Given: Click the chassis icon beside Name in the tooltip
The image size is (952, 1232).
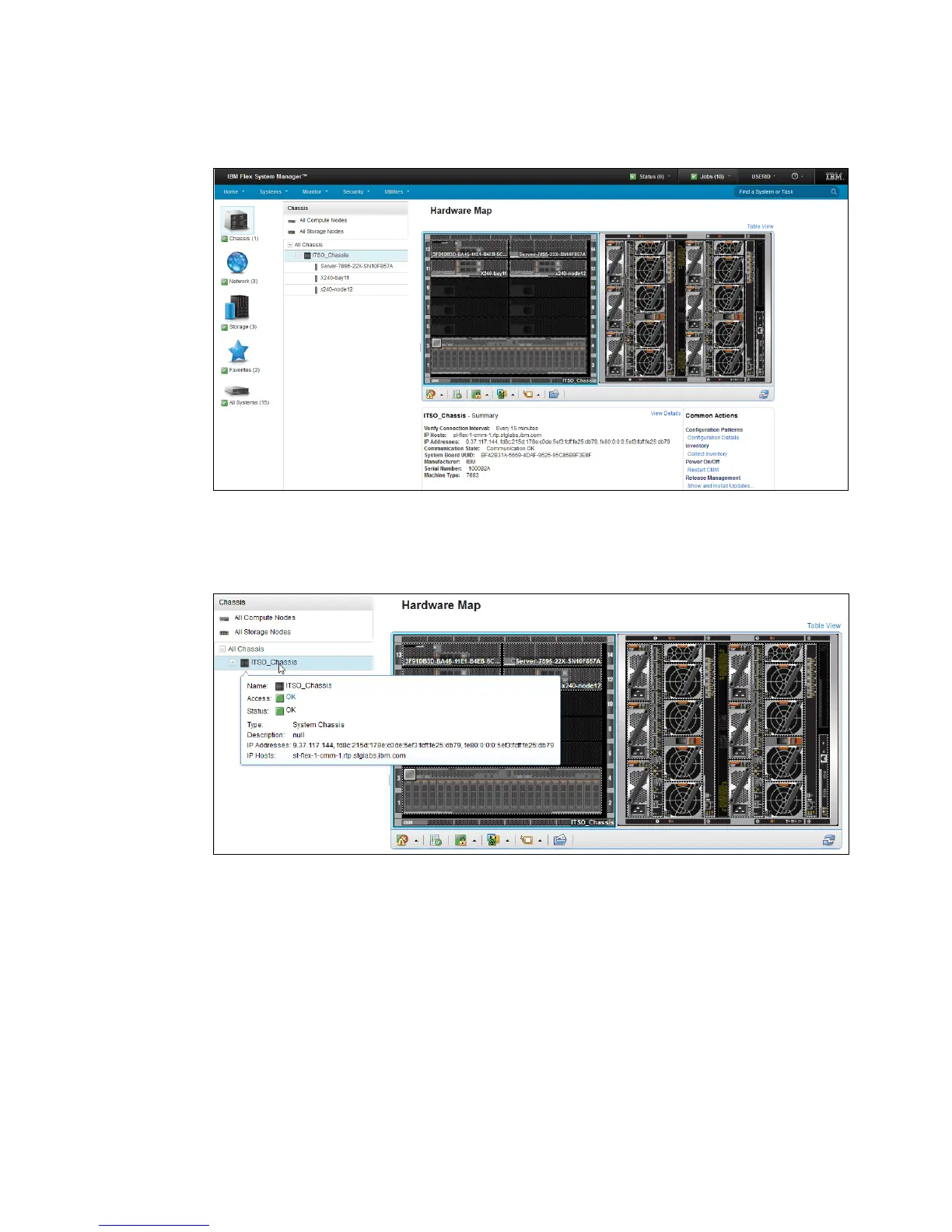Looking at the screenshot, I should [280, 686].
